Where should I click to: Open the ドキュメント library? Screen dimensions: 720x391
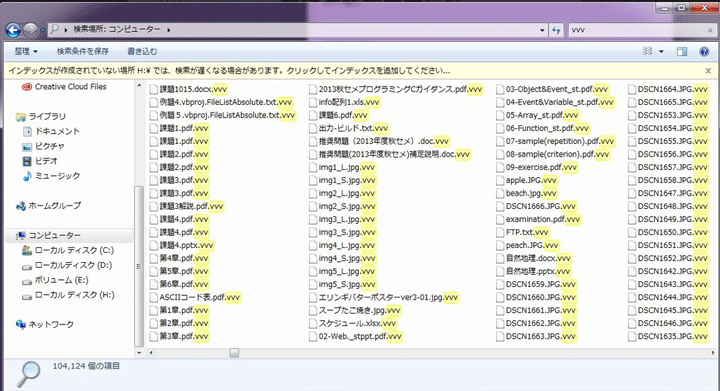(x=51, y=131)
